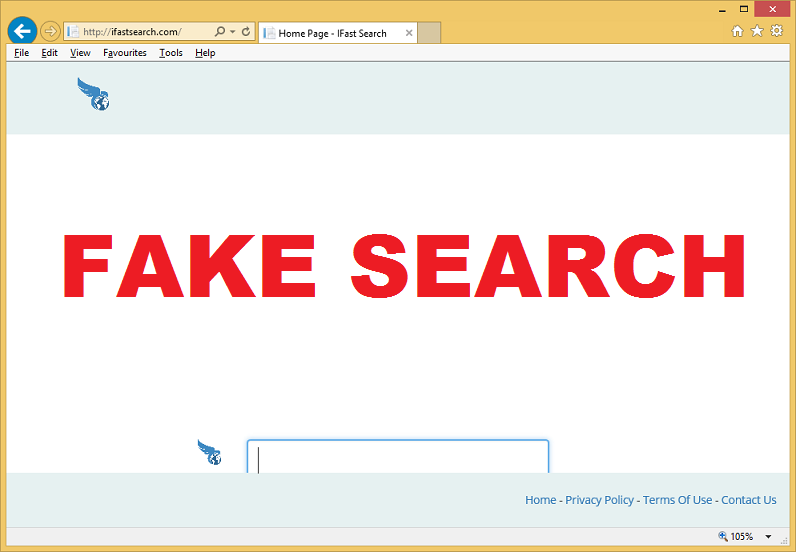This screenshot has height=553, width=796.
Task: Open the Edit menu
Action: [49, 53]
